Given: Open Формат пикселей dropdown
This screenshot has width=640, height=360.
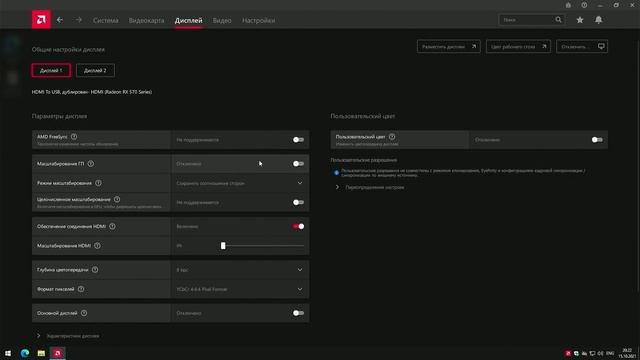Looking at the screenshot, I should pos(240,289).
